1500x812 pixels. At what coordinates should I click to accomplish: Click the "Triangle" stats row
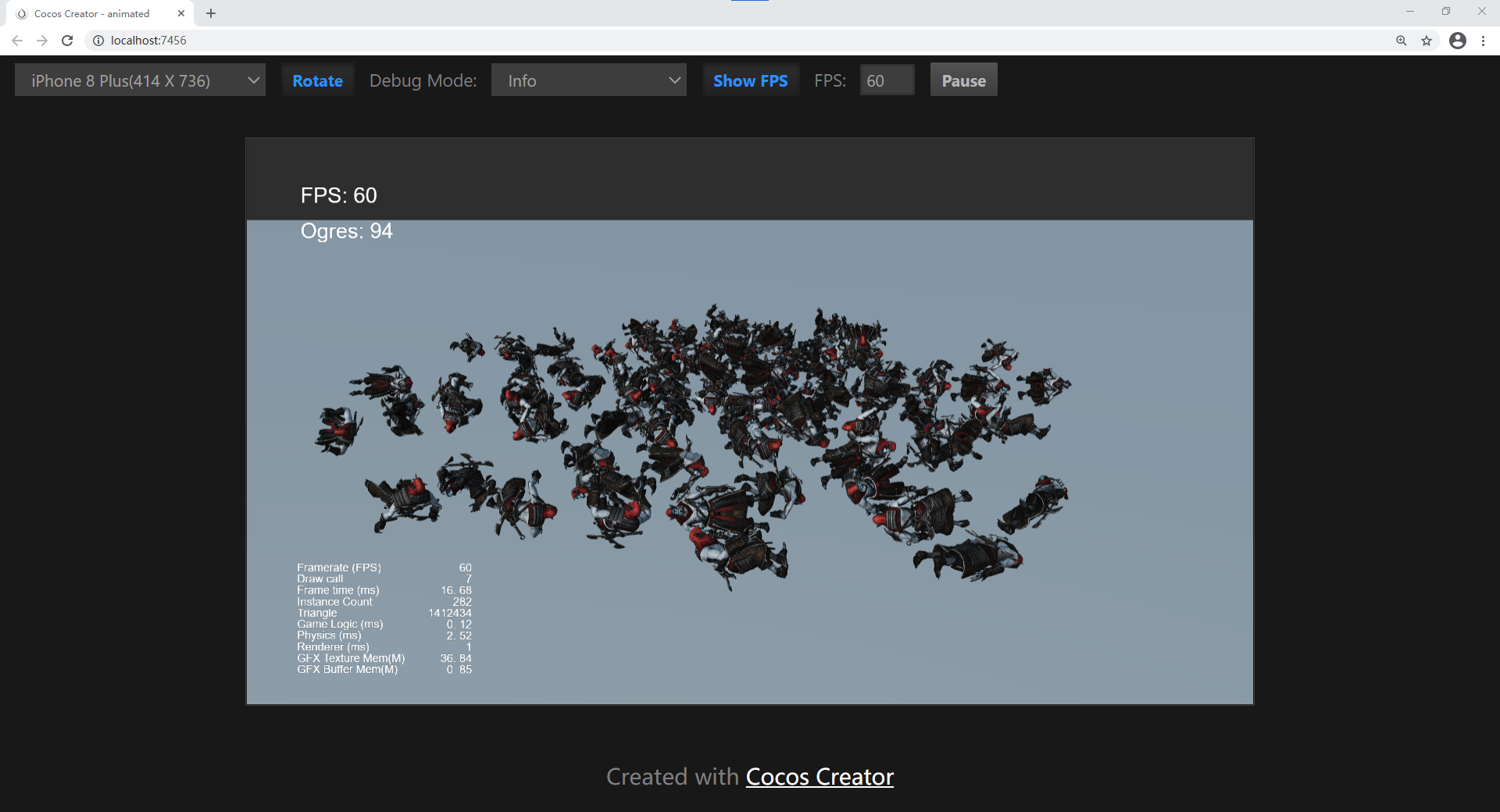(384, 613)
